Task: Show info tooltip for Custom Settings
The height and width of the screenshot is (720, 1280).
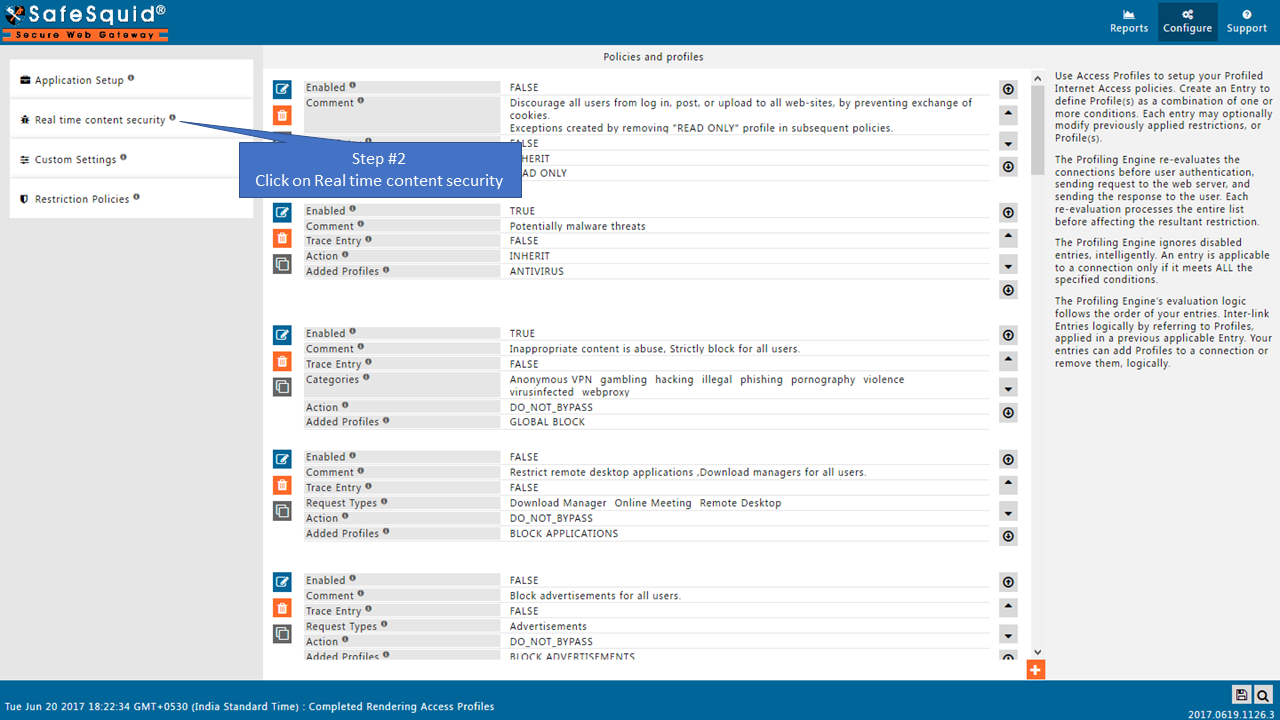Action: 123,158
